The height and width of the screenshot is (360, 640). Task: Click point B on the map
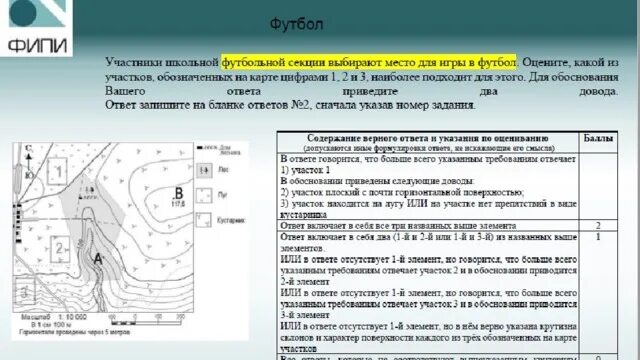(x=178, y=193)
